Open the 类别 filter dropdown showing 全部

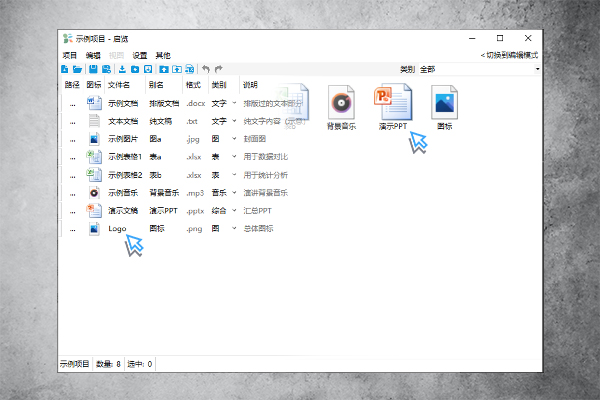[479, 69]
